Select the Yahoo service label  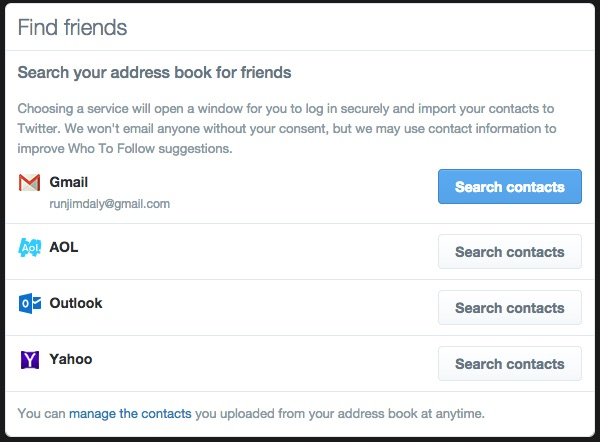(71, 359)
